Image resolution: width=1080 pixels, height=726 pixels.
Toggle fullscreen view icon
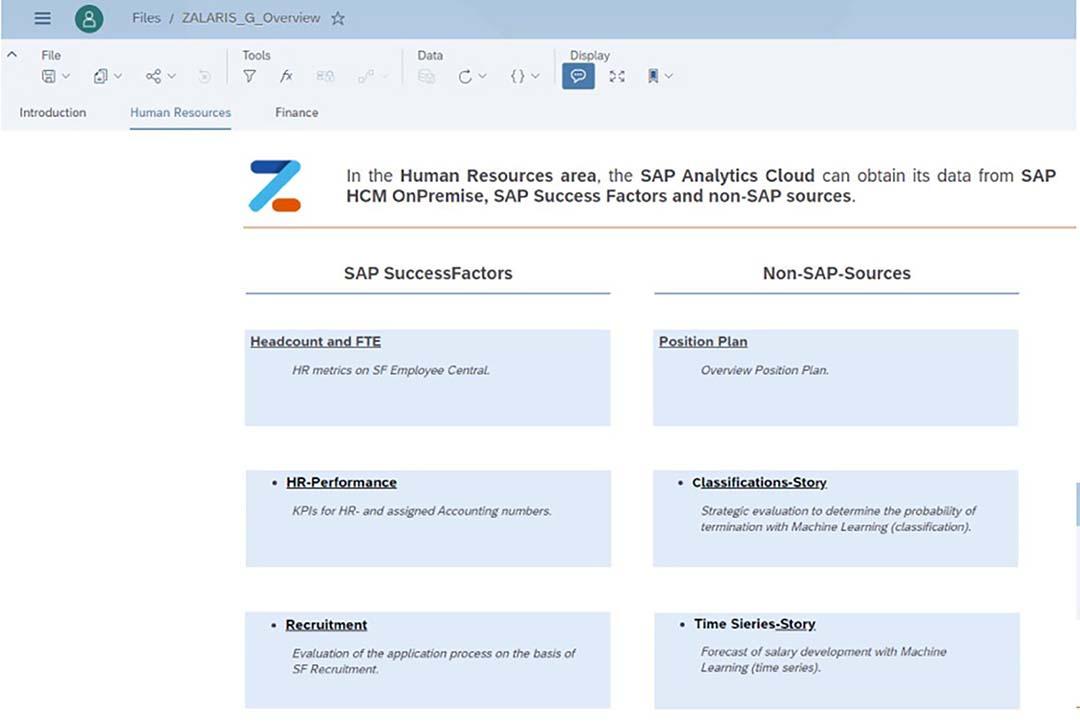pos(617,76)
